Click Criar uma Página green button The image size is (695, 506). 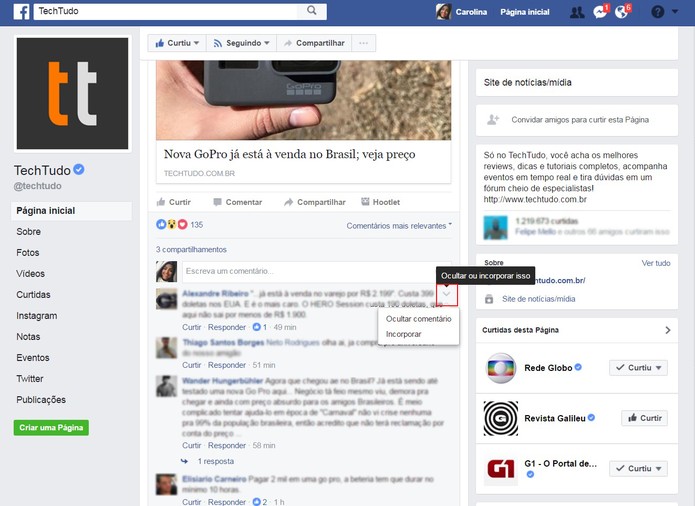tap(51, 428)
